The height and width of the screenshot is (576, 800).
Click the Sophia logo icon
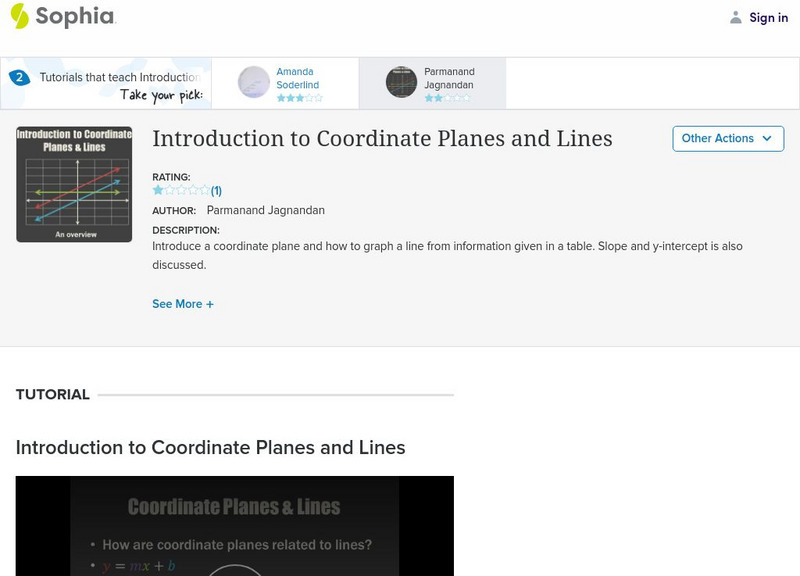(20, 16)
